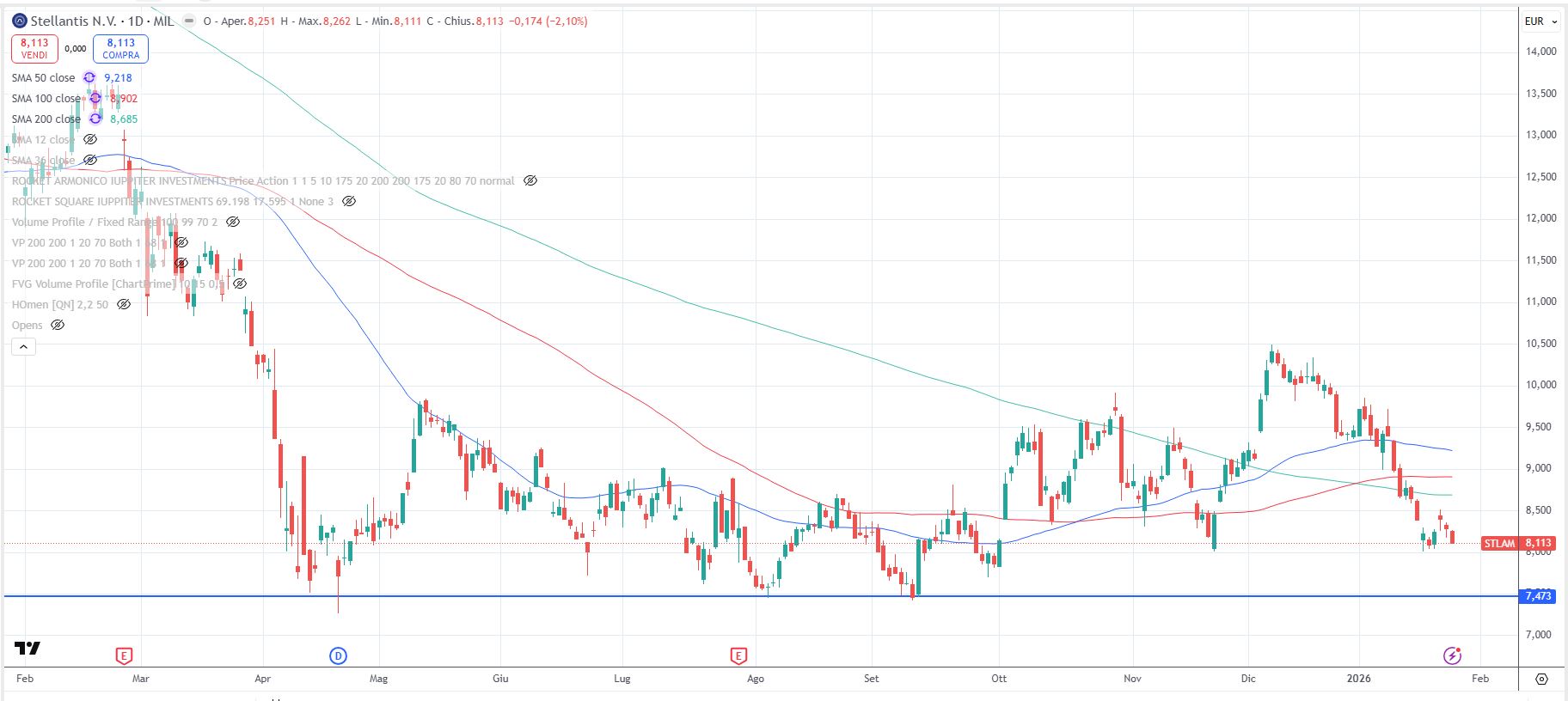Open earnings marker near Agosto
This screenshot has width=1568, height=701.
pyautogui.click(x=738, y=656)
